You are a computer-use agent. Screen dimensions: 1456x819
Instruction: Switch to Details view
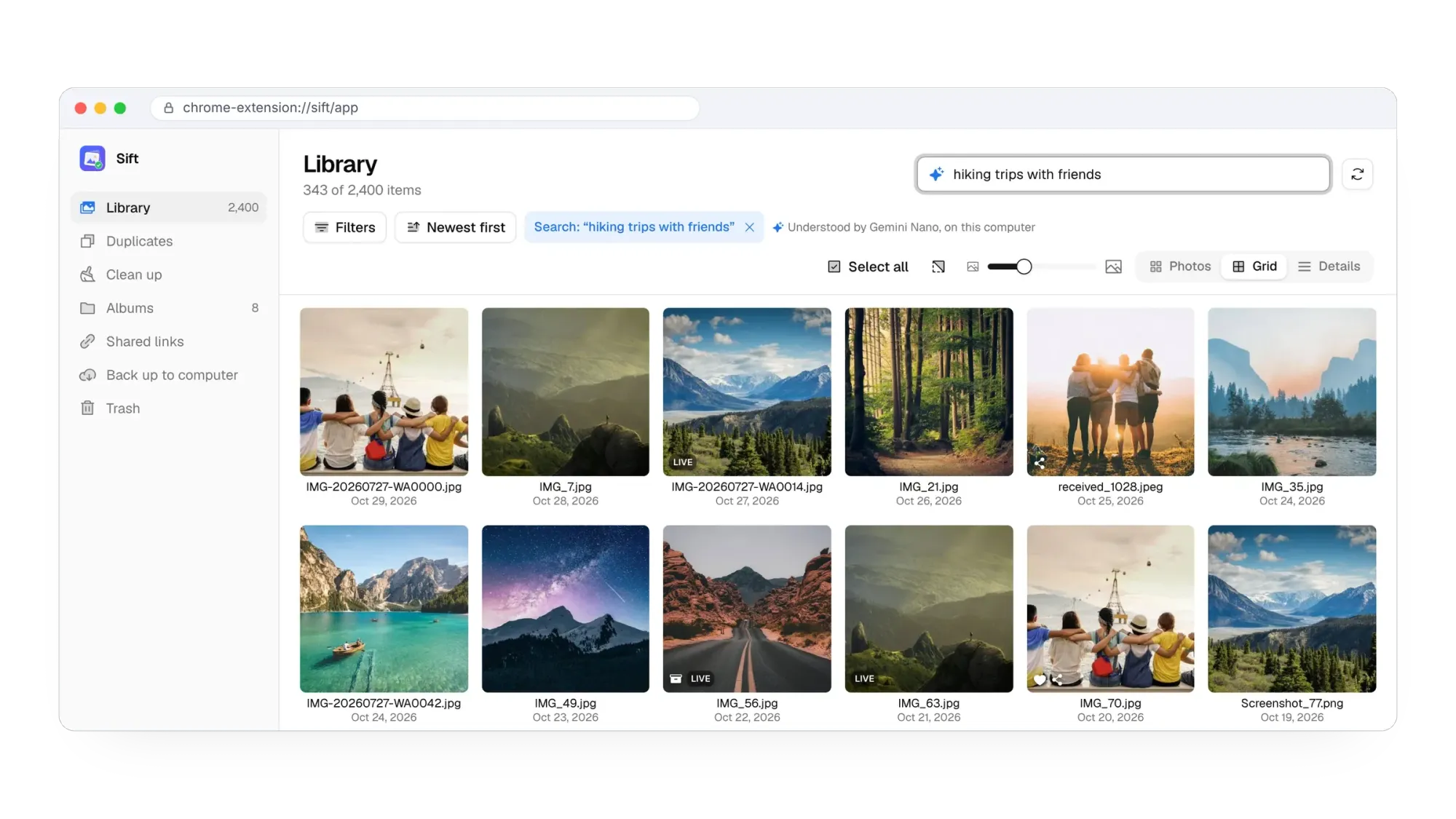tap(1329, 266)
